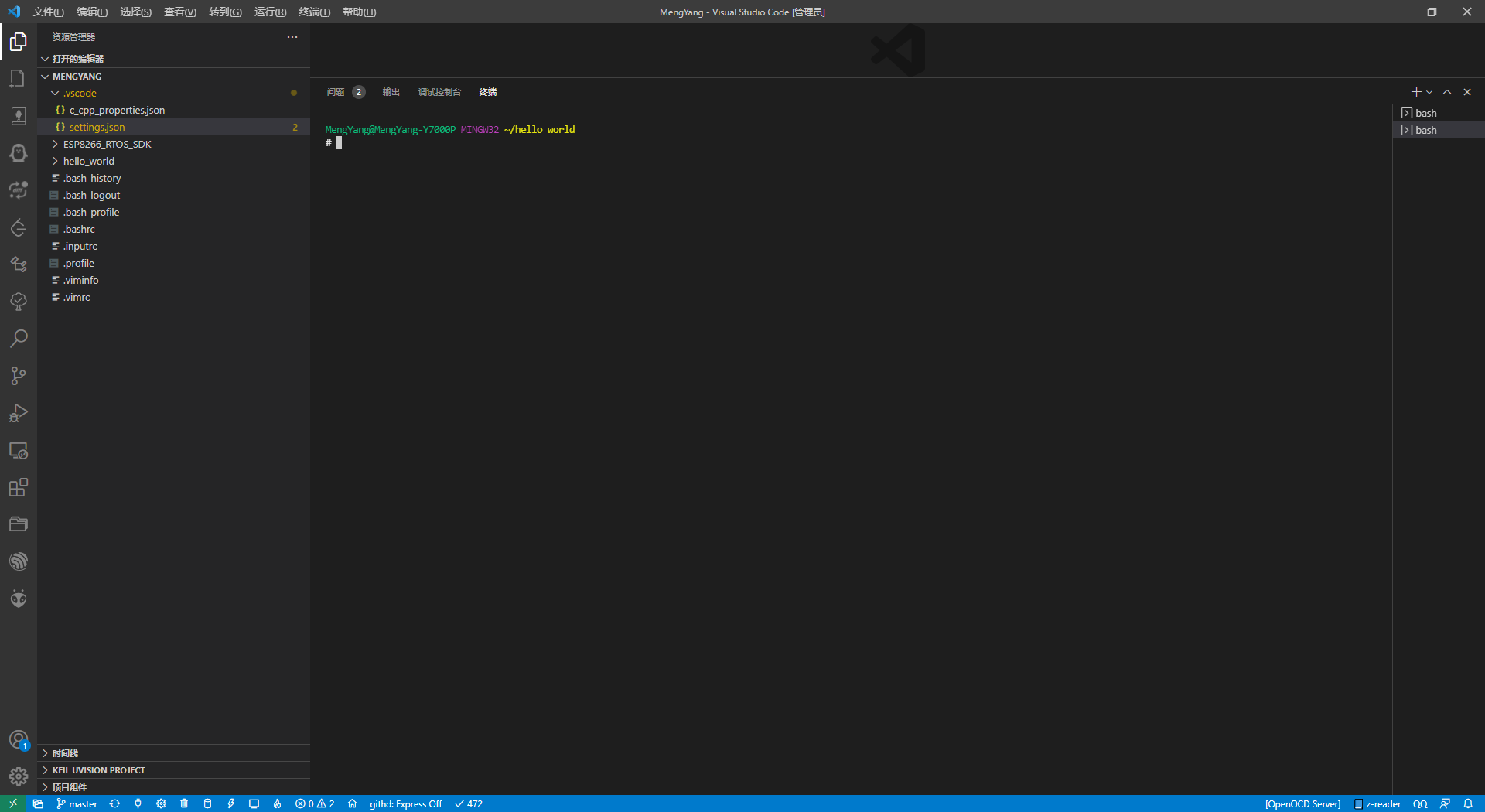Click the QQ status bar item
The height and width of the screenshot is (812, 1485).
pos(1420,803)
